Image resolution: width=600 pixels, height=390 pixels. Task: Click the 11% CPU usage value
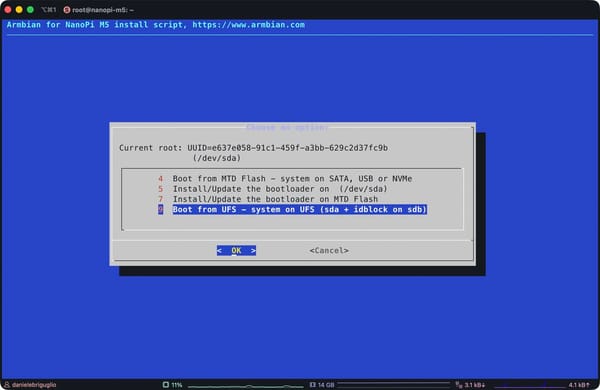click(x=176, y=385)
